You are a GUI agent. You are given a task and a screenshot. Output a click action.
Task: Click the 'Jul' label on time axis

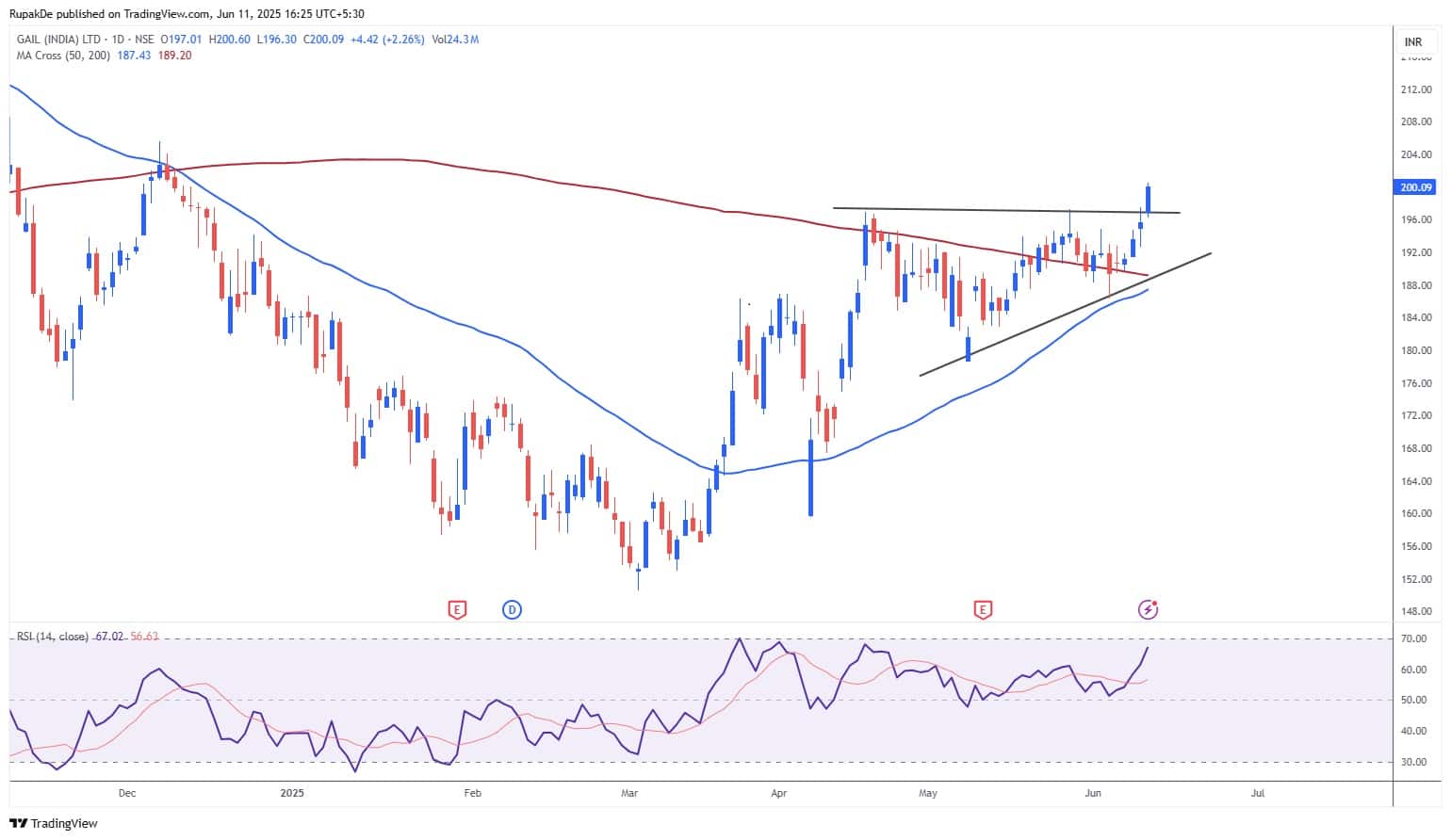[x=1257, y=793]
